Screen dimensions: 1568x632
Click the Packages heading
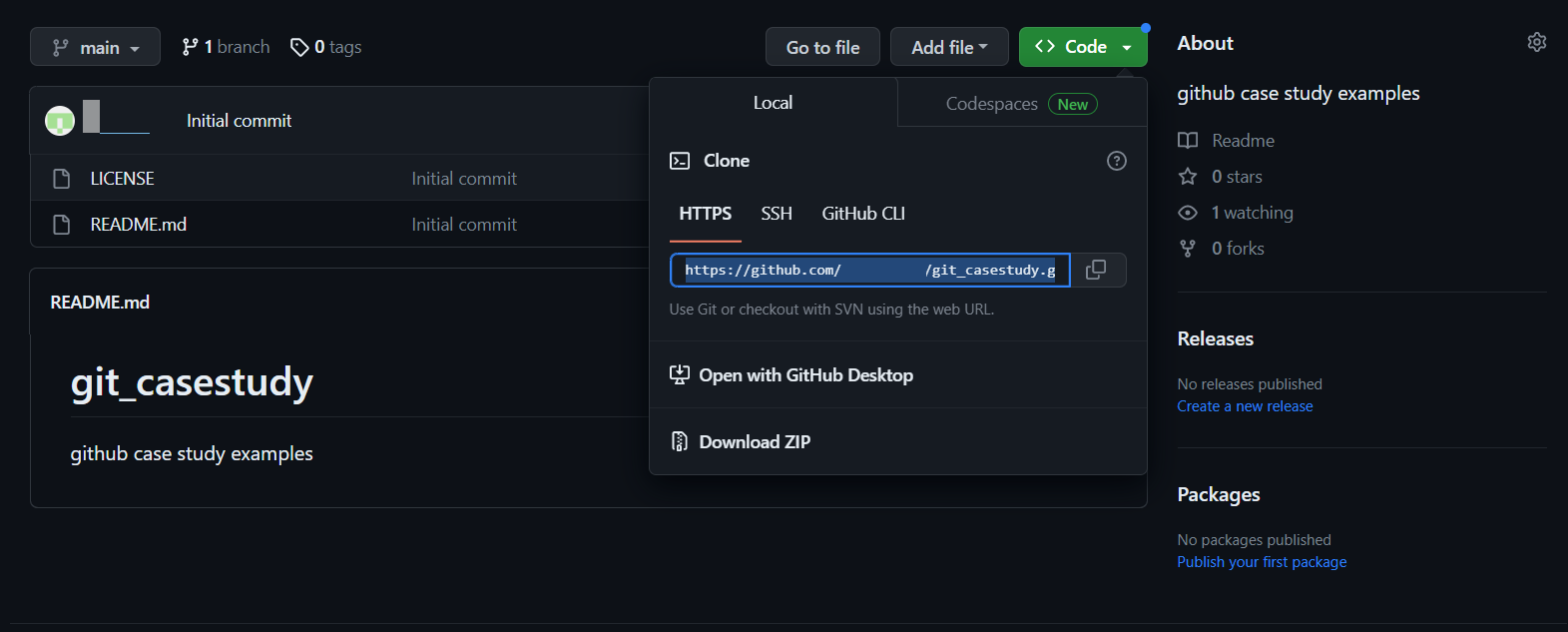(x=1219, y=494)
